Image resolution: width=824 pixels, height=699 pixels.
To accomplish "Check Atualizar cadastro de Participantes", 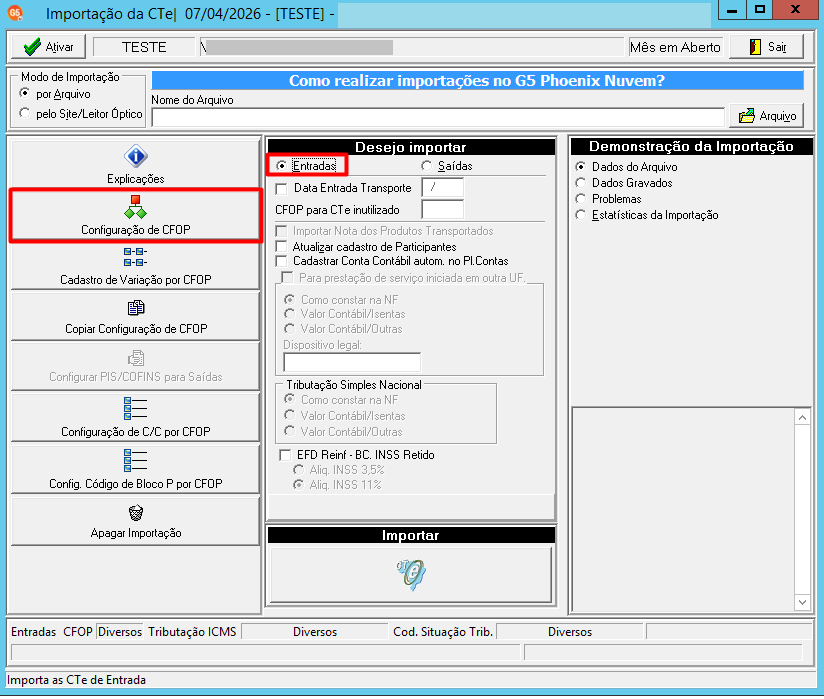I will point(282,246).
